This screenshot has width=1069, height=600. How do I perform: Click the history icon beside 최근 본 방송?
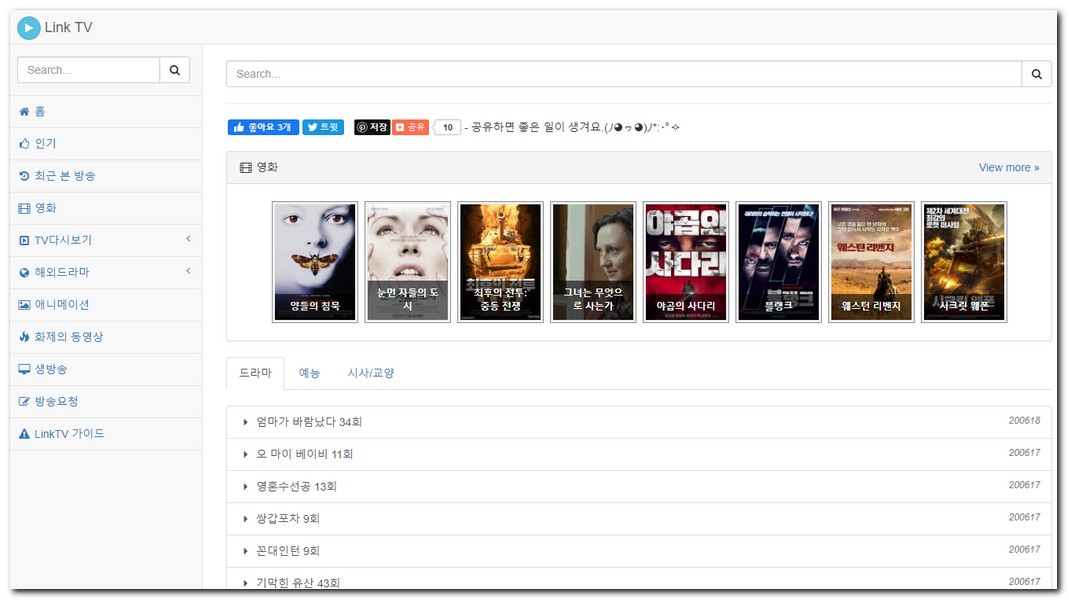click(x=25, y=176)
